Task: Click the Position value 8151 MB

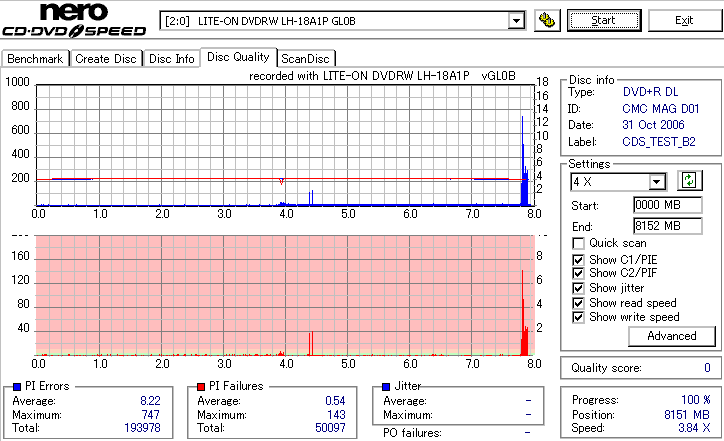Action: pos(687,415)
